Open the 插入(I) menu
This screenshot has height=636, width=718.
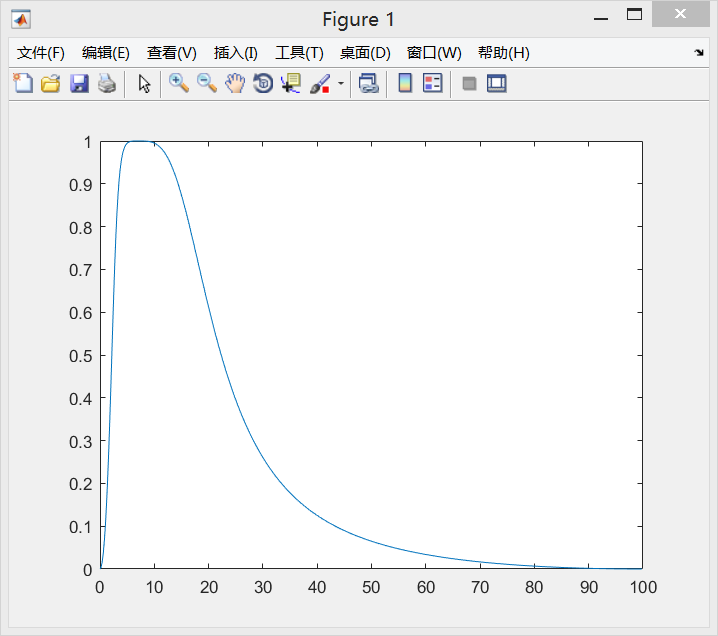(x=236, y=53)
